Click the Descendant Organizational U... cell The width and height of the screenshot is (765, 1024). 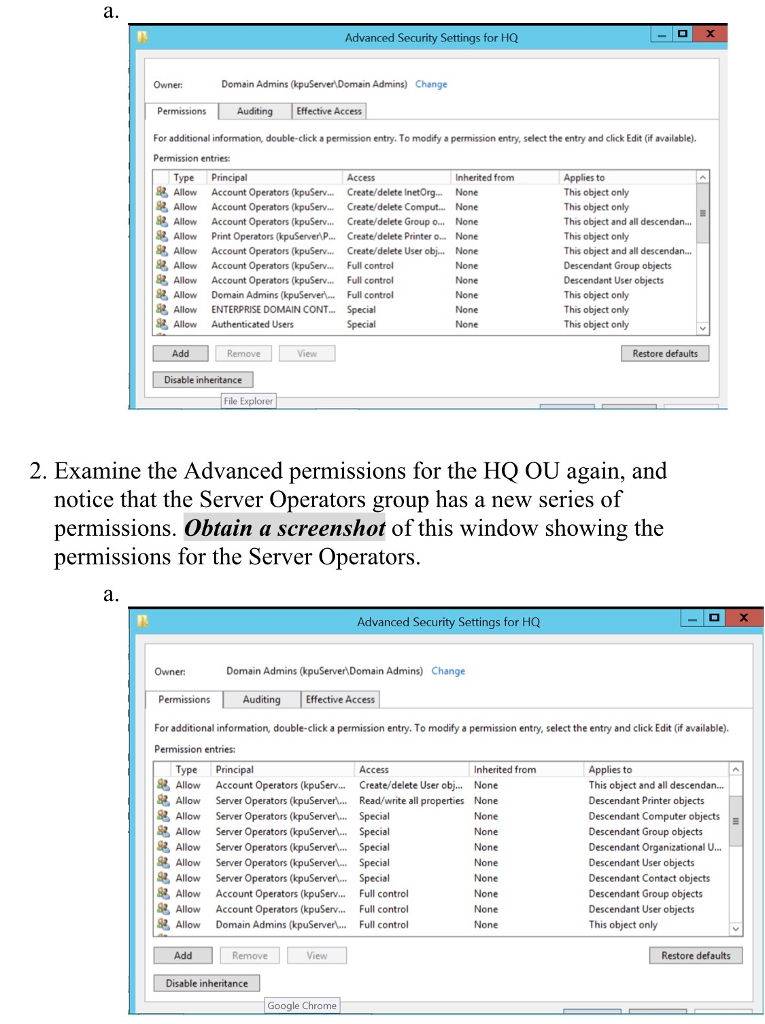[x=655, y=847]
